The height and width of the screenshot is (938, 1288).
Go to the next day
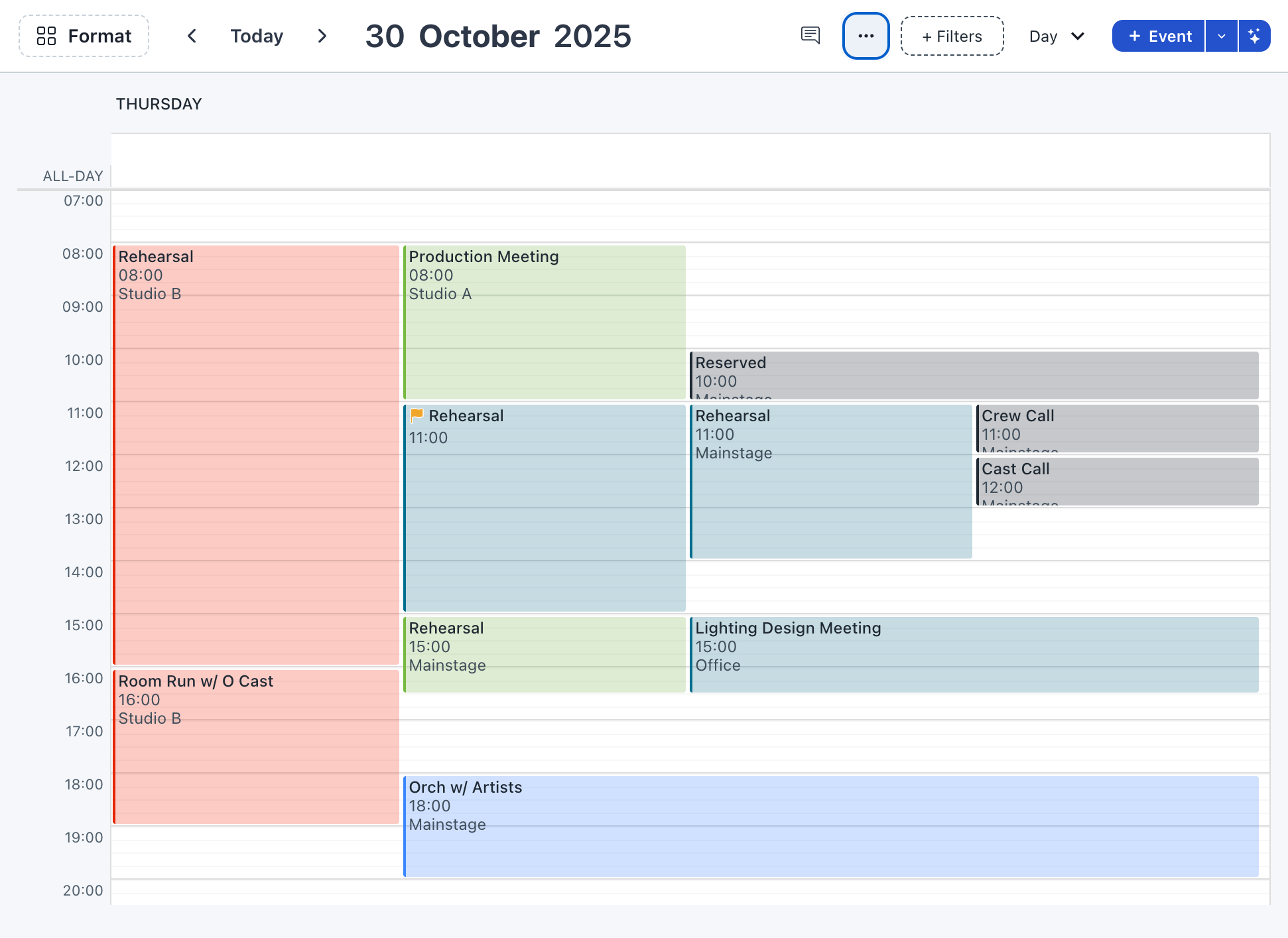322,36
